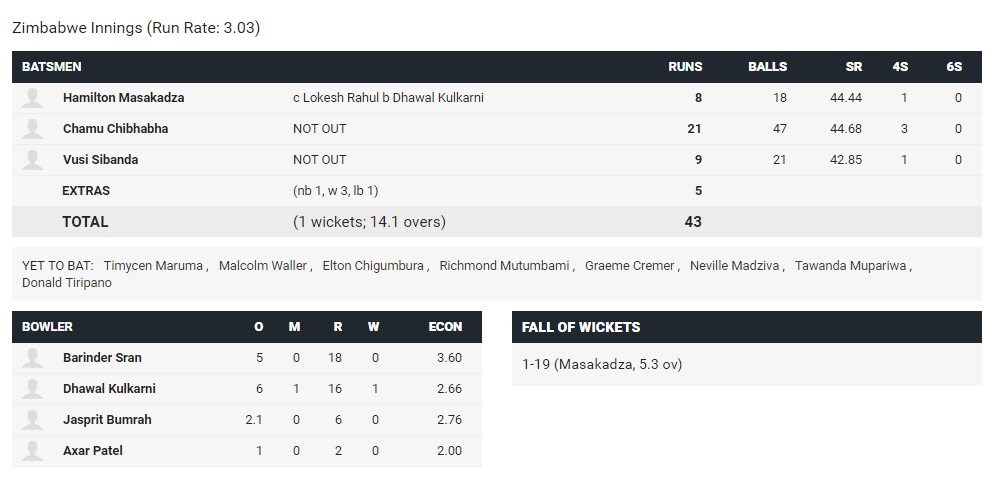Click the BATSMEN table header
This screenshot has height=494, width=1003.
coord(52,67)
